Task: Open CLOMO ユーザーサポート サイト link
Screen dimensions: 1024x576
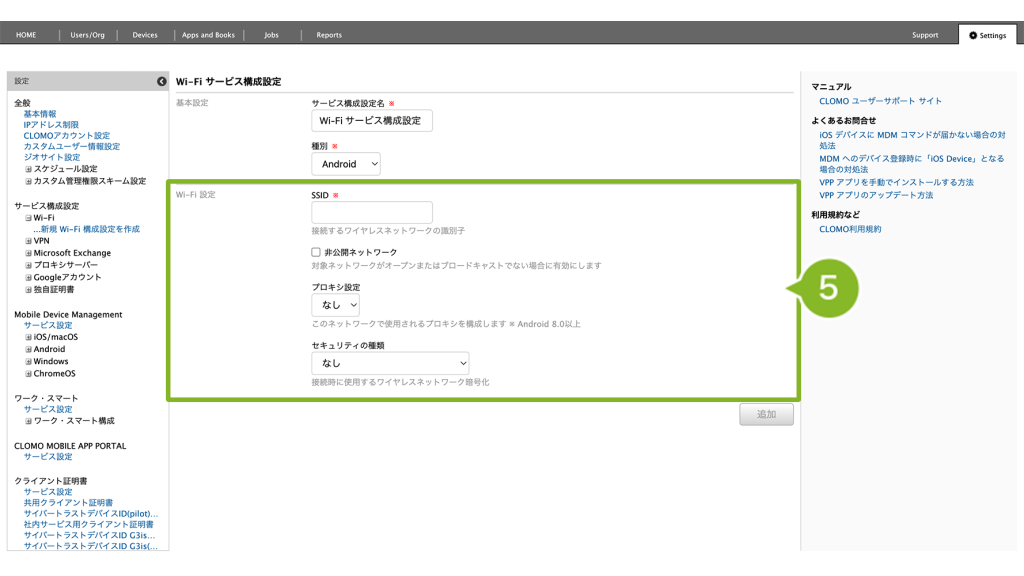Action: [x=880, y=101]
